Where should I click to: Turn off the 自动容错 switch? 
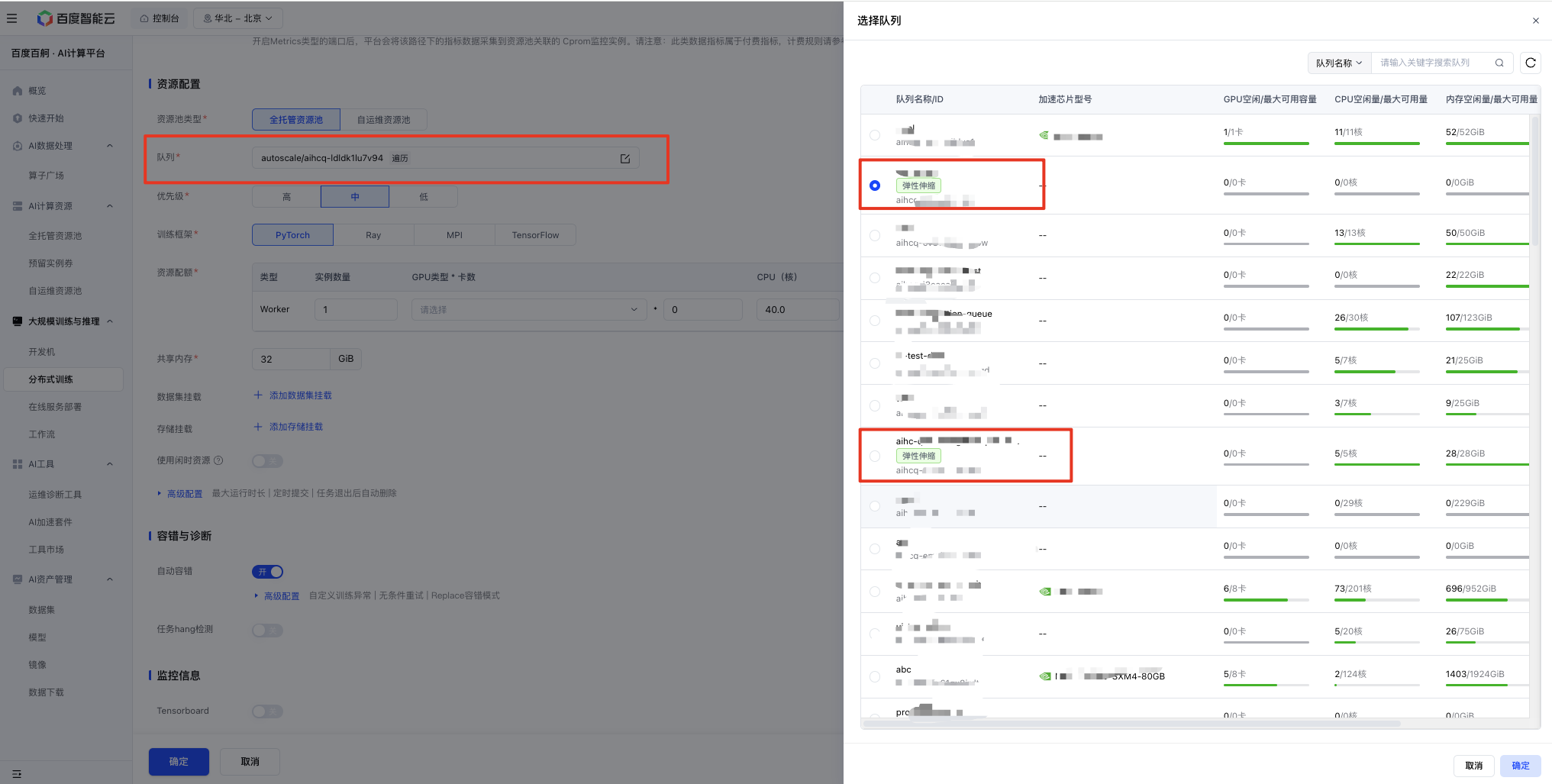point(268,572)
